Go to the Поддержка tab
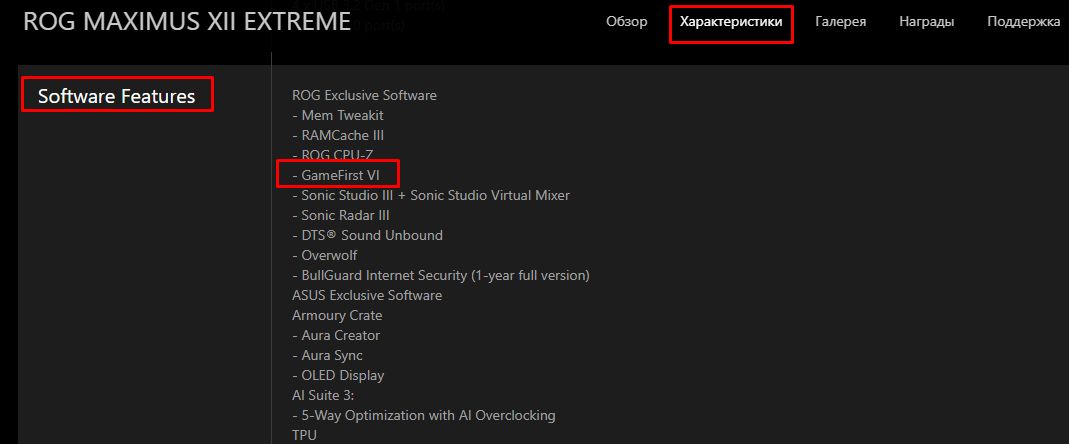 tap(1023, 22)
